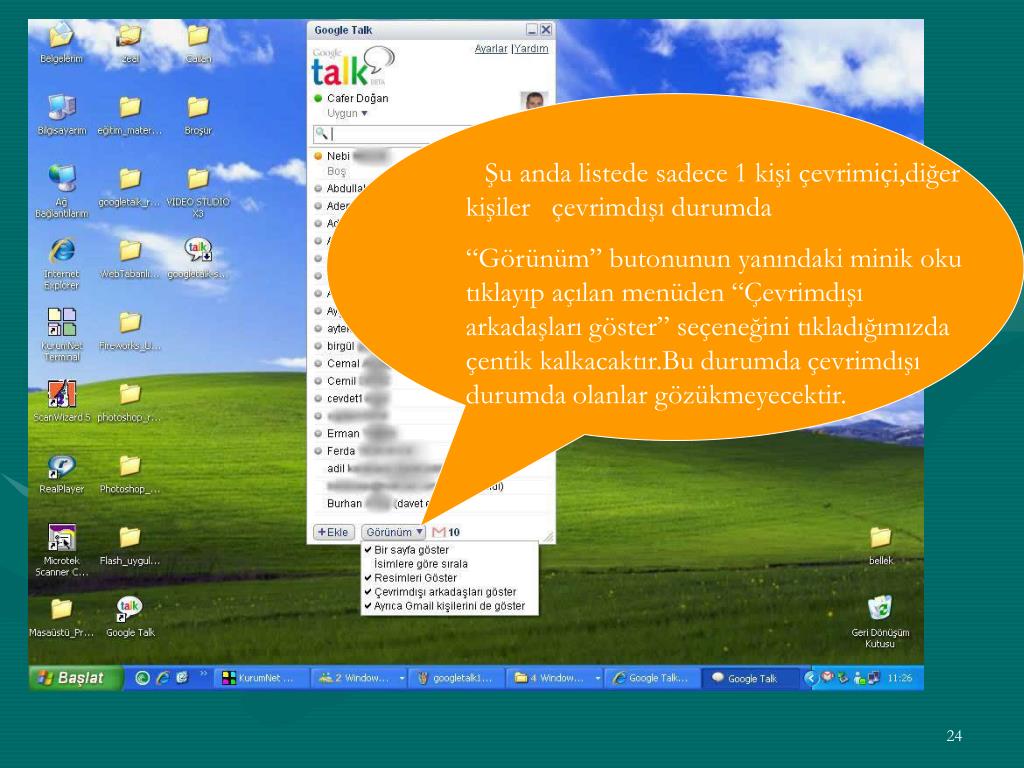The height and width of the screenshot is (768, 1024).
Task: Open the Yardım help link
Action: click(531, 49)
